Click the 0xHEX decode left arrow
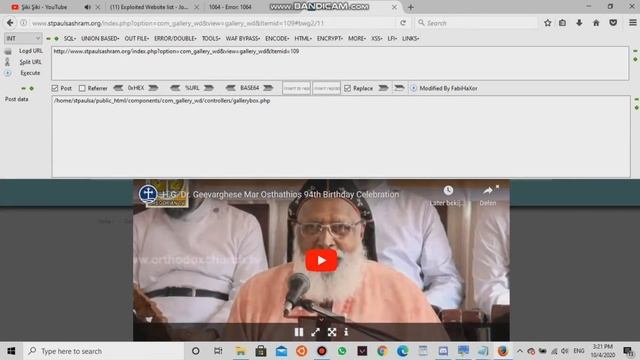The image size is (640, 360). point(118,88)
